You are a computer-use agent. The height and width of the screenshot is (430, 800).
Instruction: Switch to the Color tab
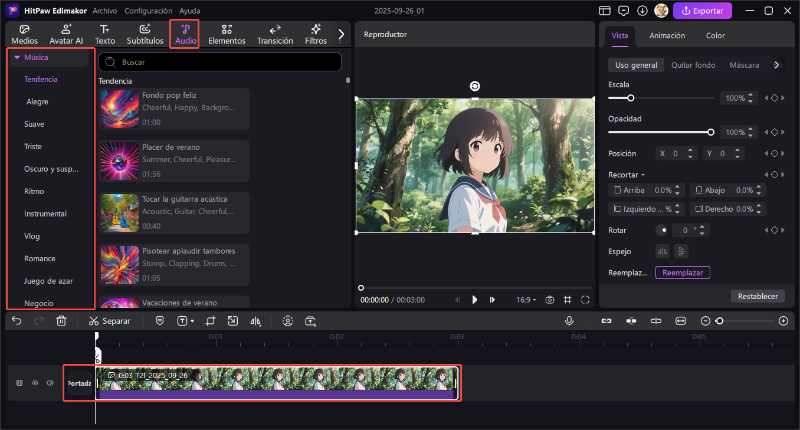click(715, 36)
